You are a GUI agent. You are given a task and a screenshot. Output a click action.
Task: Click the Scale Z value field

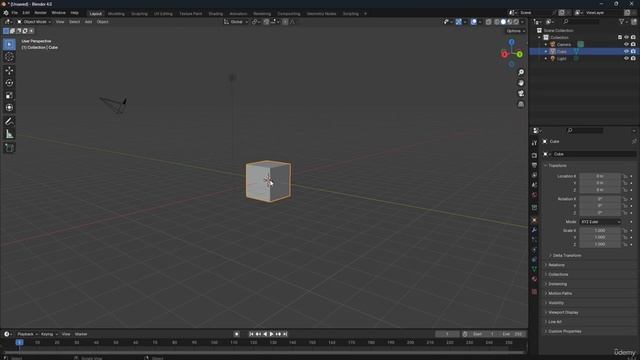pos(600,244)
